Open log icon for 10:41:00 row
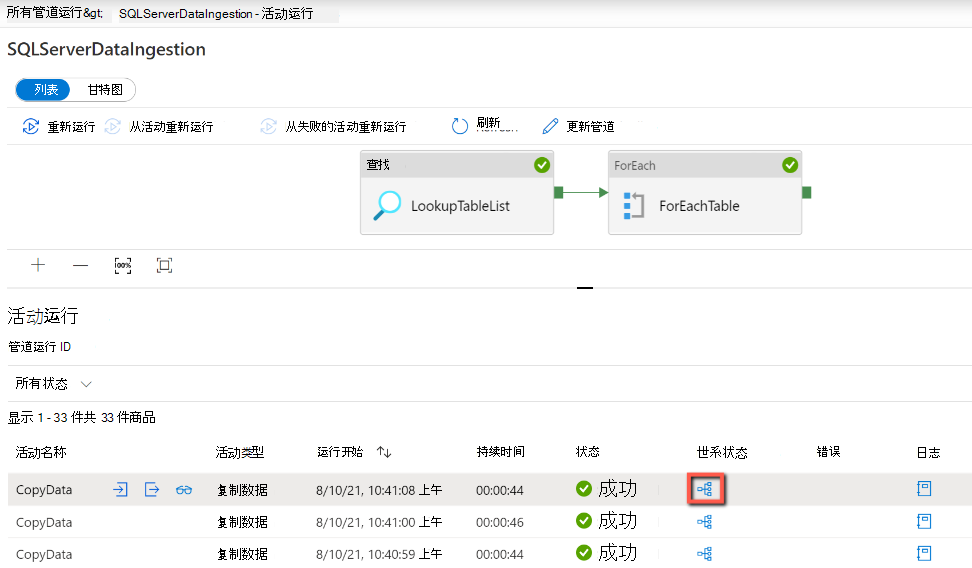Image resolution: width=972 pixels, height=568 pixels. (924, 521)
